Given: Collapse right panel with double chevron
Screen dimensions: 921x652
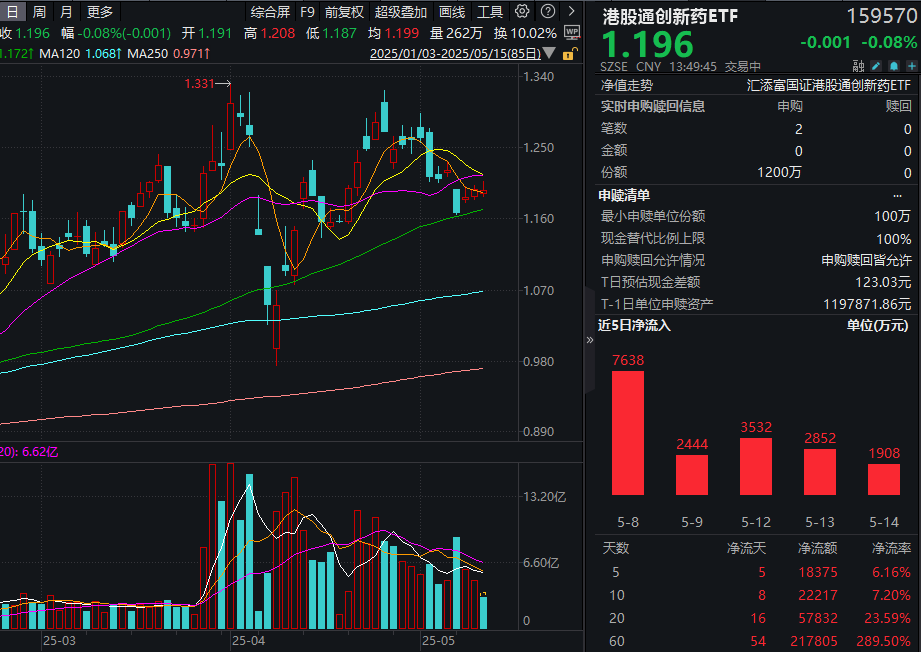Looking at the screenshot, I should [589, 340].
